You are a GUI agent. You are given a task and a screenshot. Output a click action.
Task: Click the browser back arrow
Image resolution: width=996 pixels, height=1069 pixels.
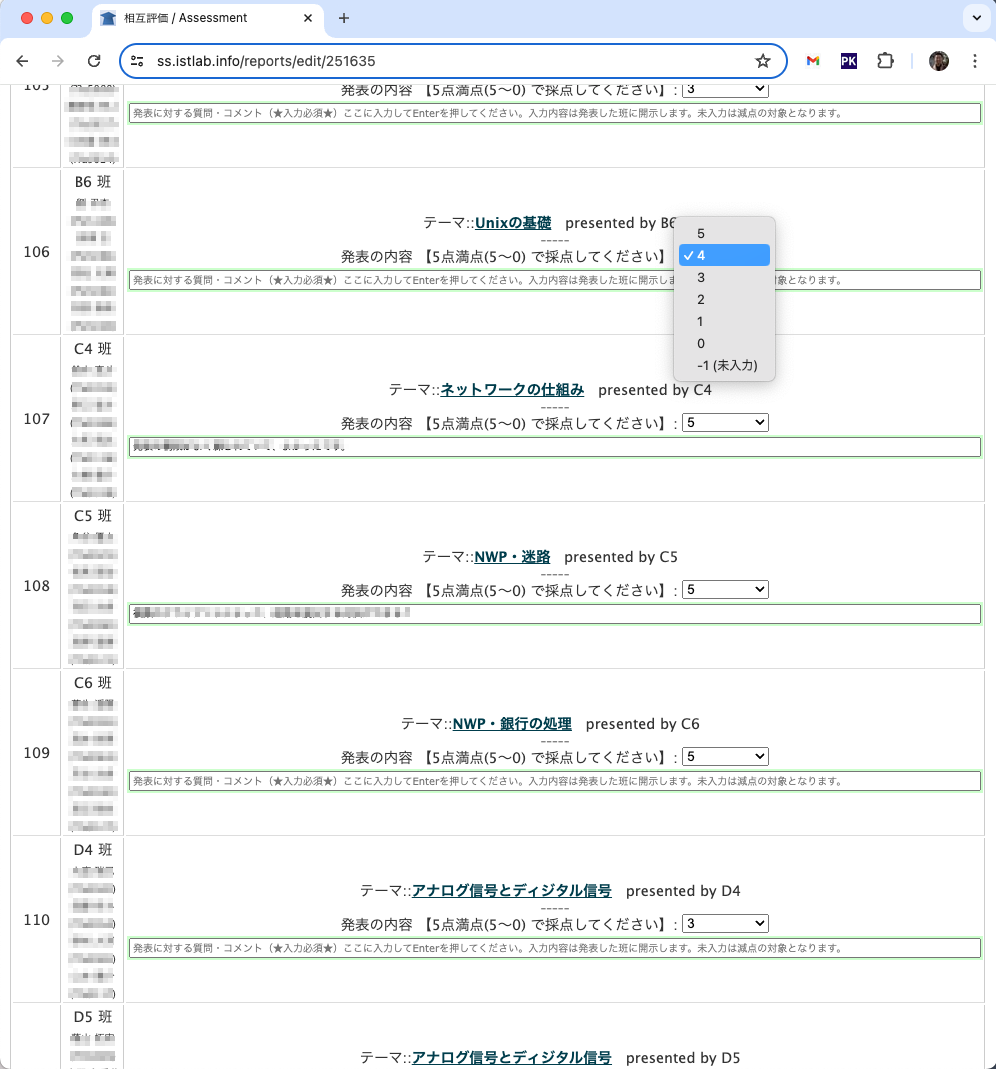click(22, 61)
